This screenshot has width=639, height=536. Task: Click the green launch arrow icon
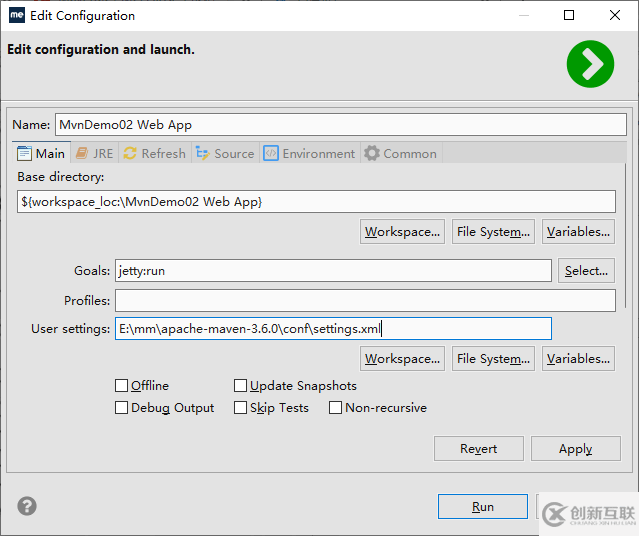590,65
